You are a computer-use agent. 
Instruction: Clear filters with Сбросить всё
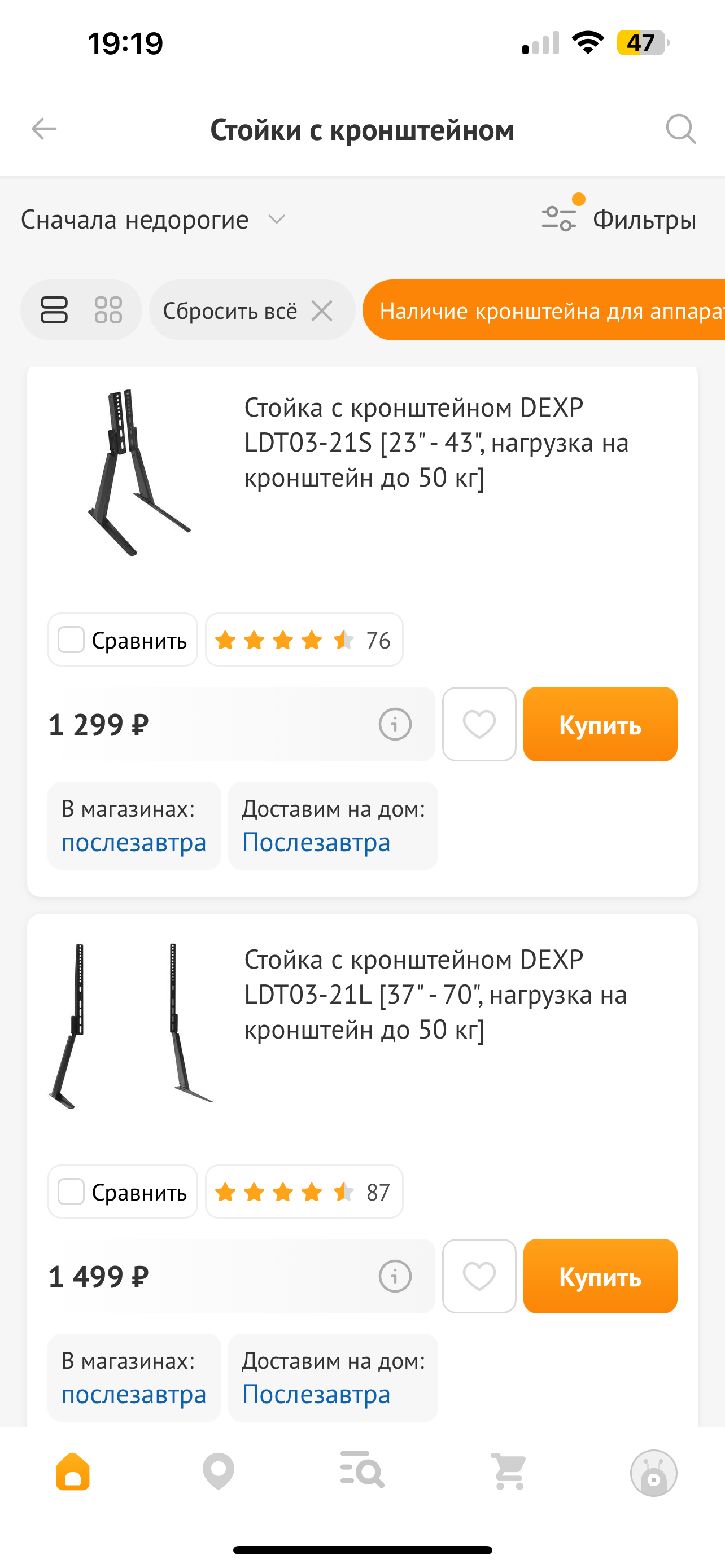tap(252, 310)
